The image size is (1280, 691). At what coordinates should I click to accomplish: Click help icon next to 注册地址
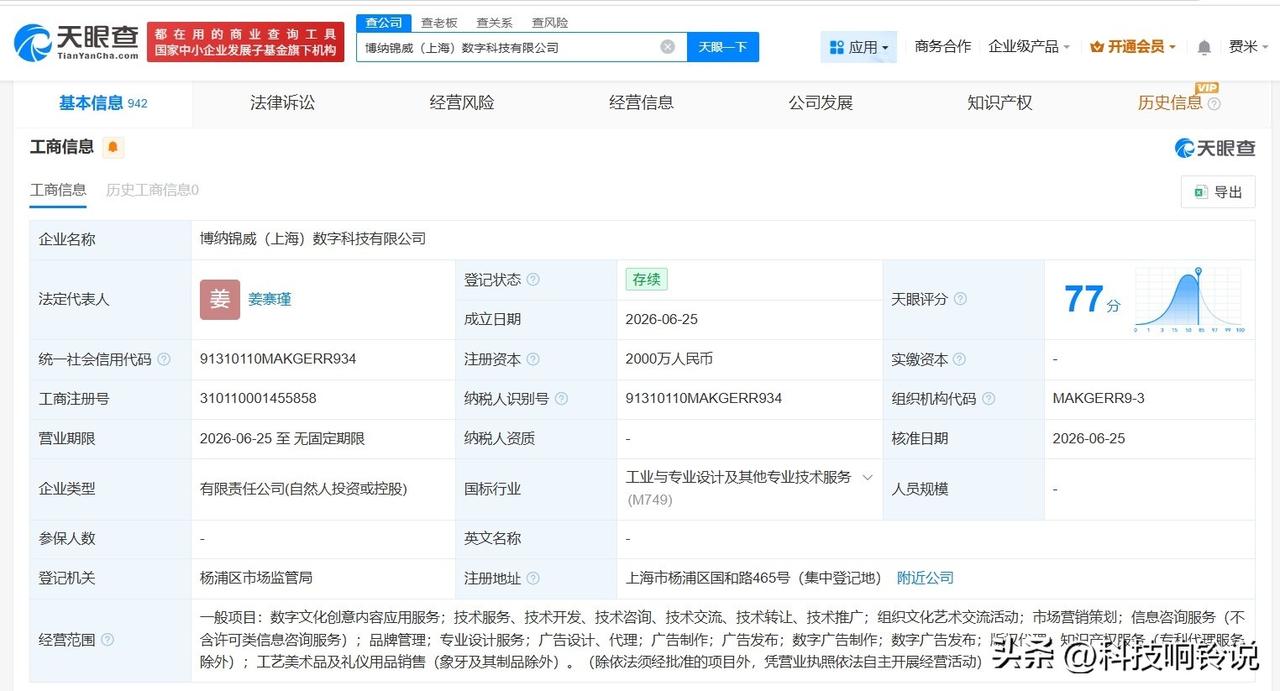pyautogui.click(x=533, y=578)
